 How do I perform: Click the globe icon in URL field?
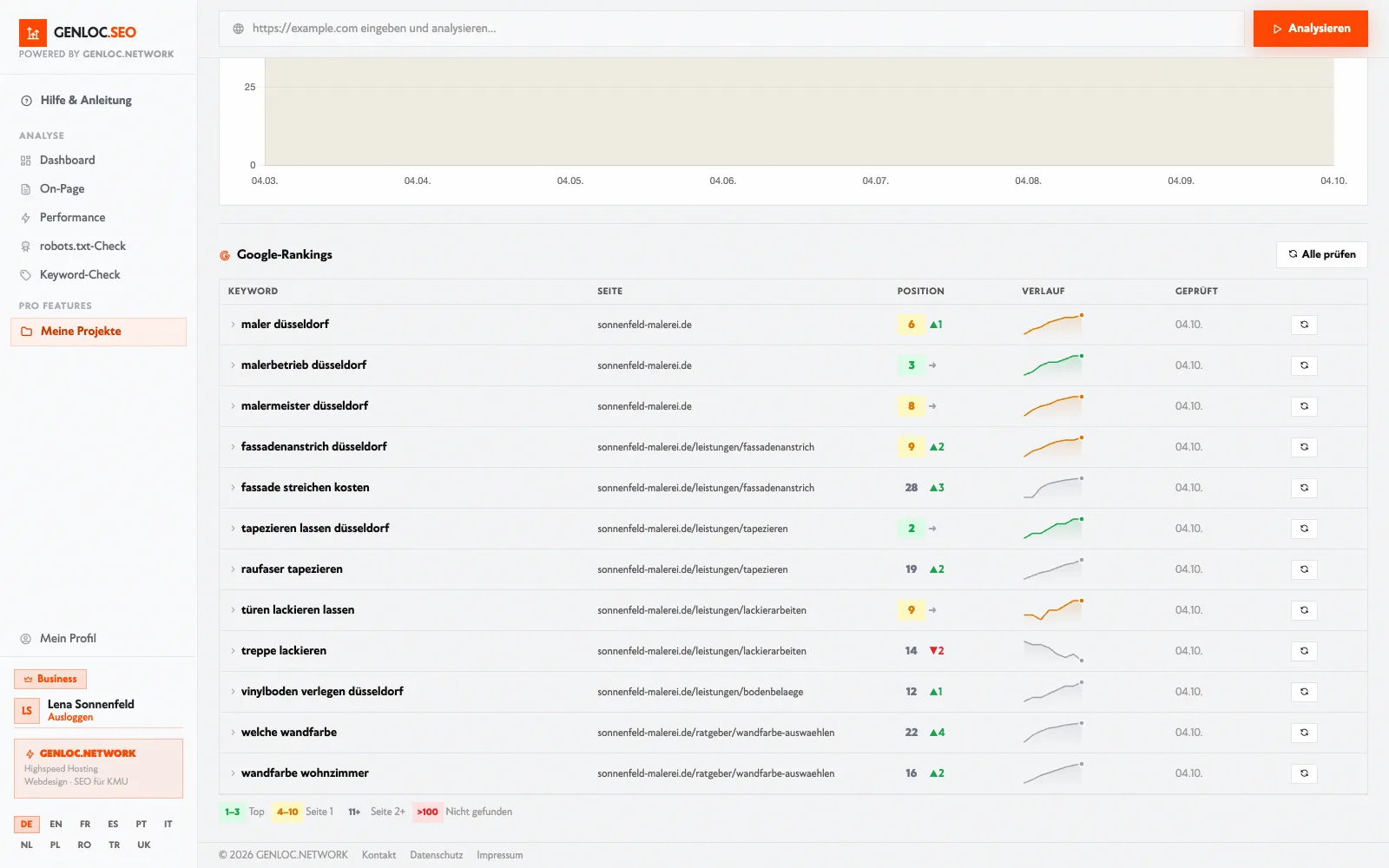click(238, 29)
